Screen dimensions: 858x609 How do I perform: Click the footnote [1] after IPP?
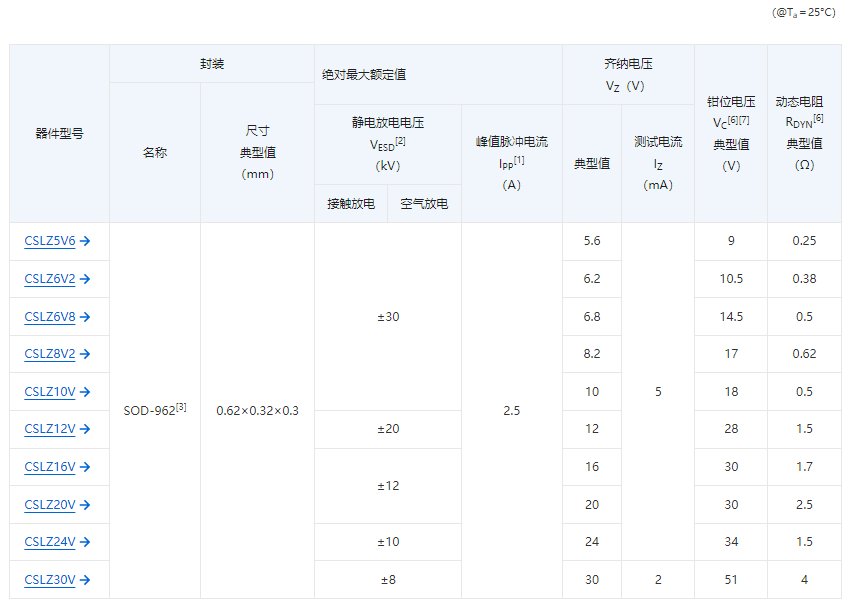coord(519,160)
